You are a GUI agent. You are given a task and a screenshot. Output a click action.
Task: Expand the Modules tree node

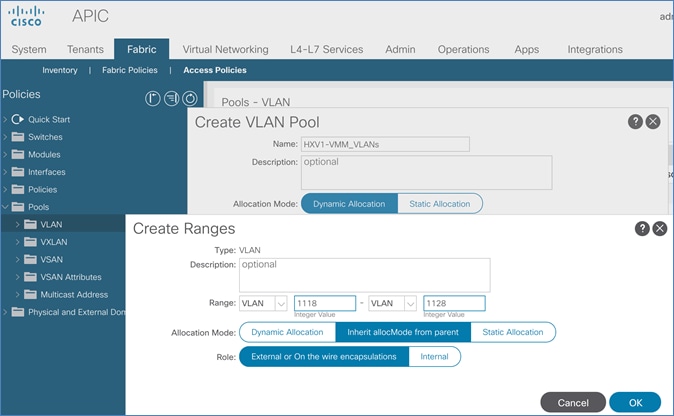tap(5, 154)
